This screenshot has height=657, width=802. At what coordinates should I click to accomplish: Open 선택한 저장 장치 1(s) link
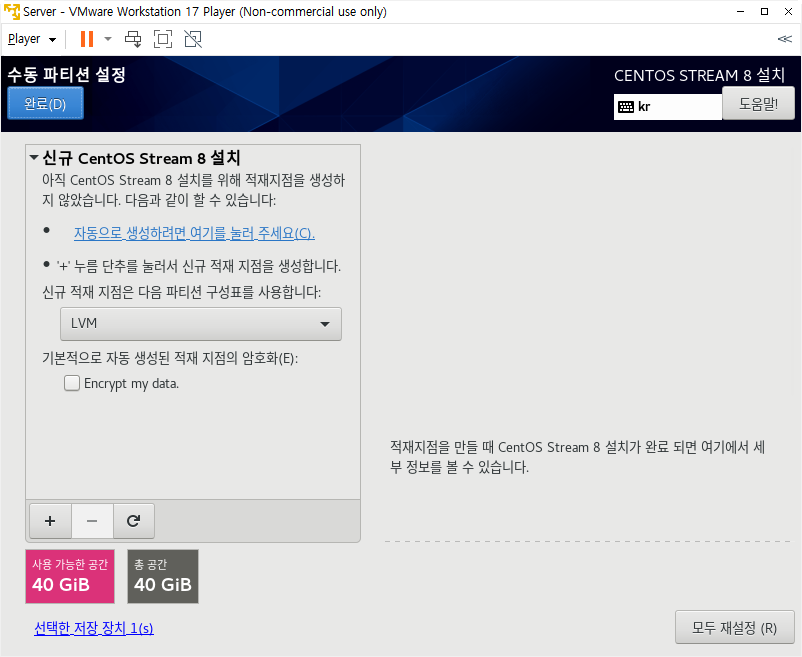pos(94,628)
